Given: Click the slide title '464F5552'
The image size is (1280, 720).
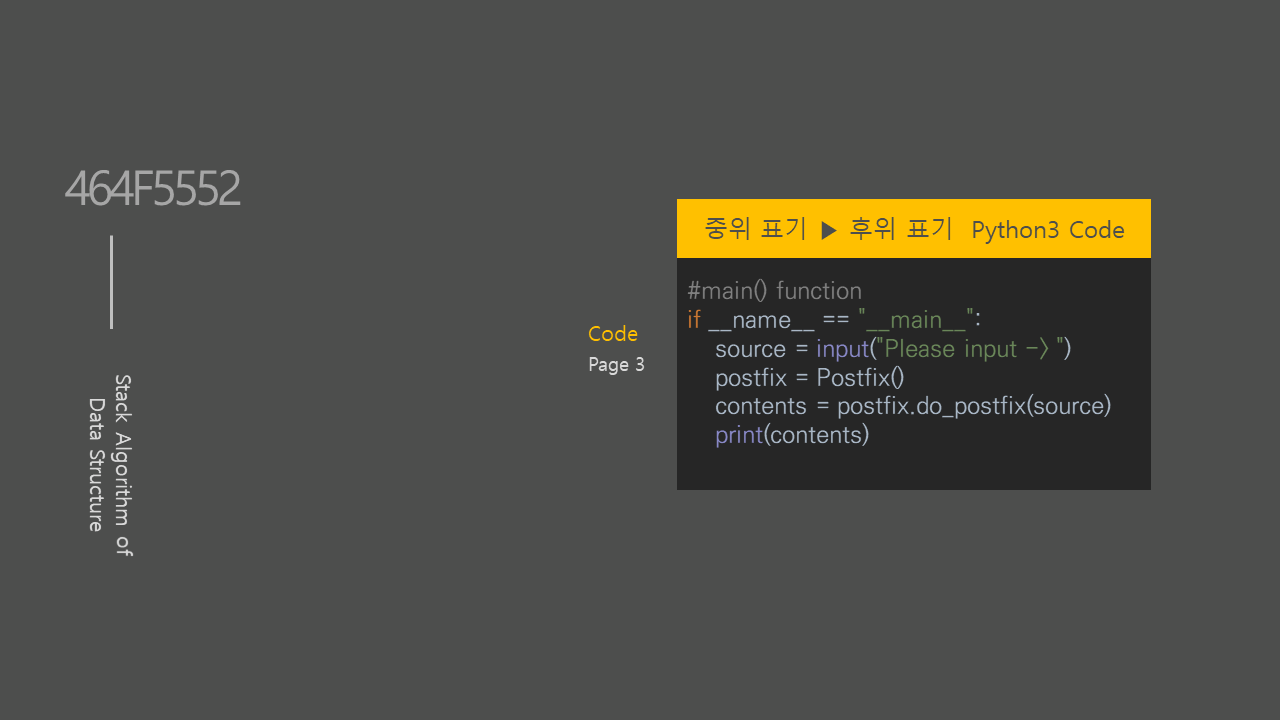Looking at the screenshot, I should (x=152, y=188).
